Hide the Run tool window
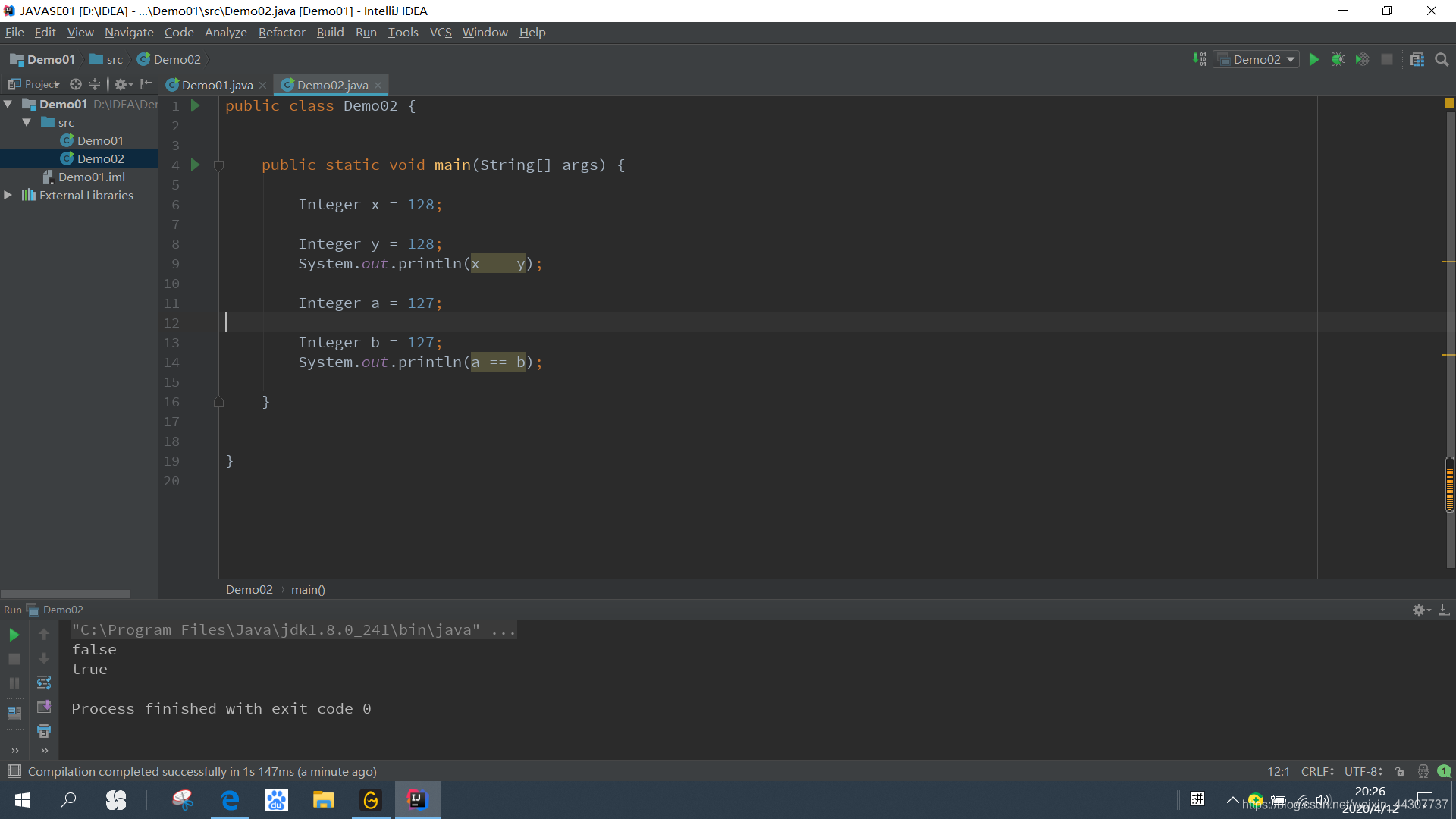 1445,610
